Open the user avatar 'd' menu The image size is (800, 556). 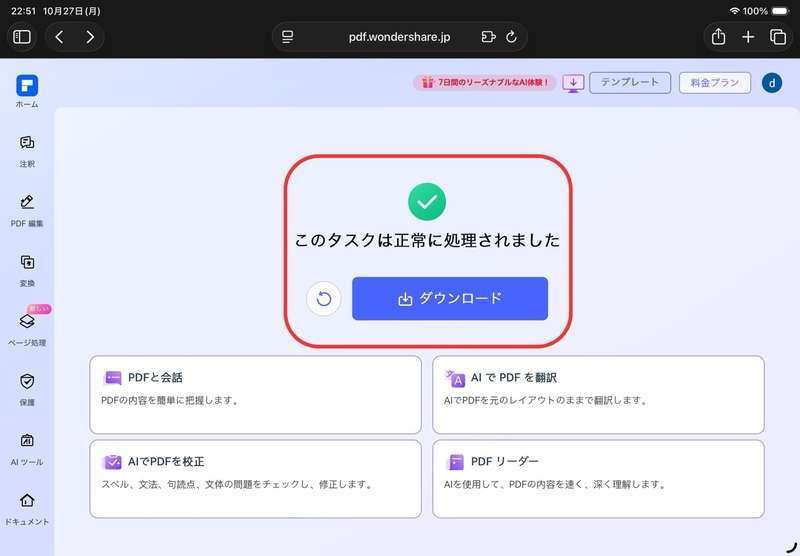pos(771,83)
